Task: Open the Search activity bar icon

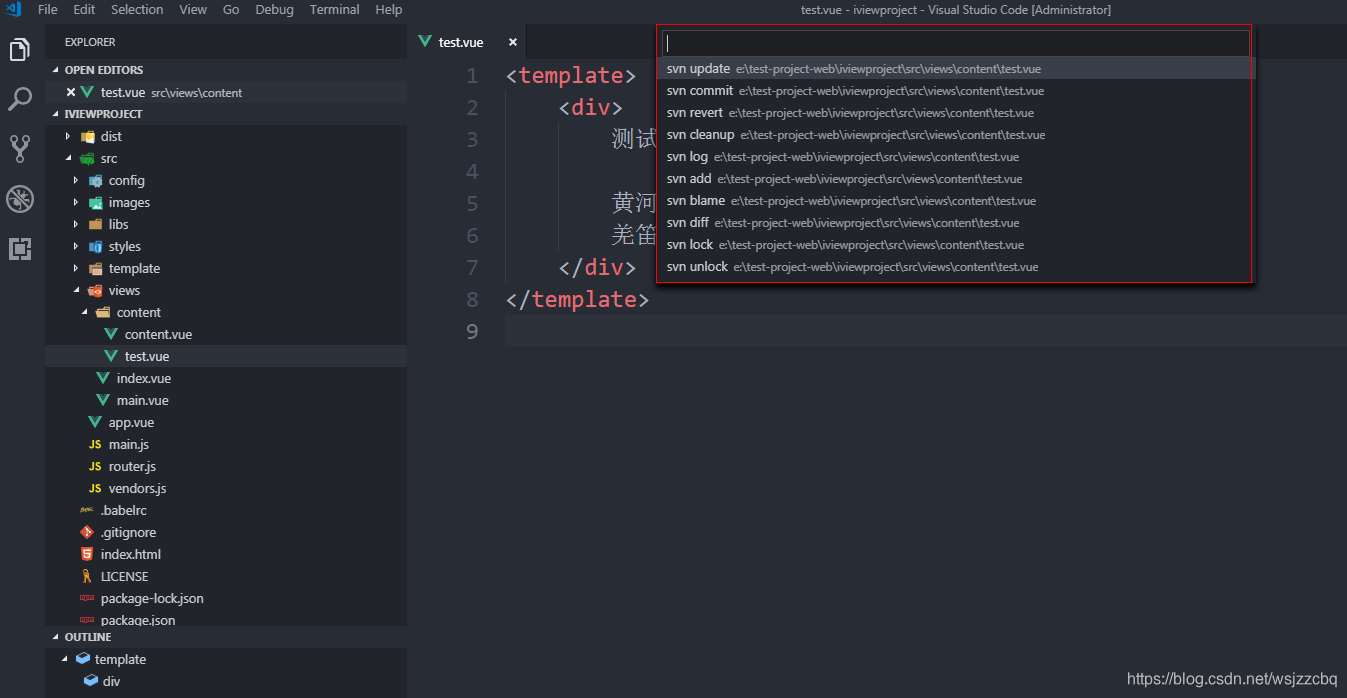Action: click(x=20, y=99)
